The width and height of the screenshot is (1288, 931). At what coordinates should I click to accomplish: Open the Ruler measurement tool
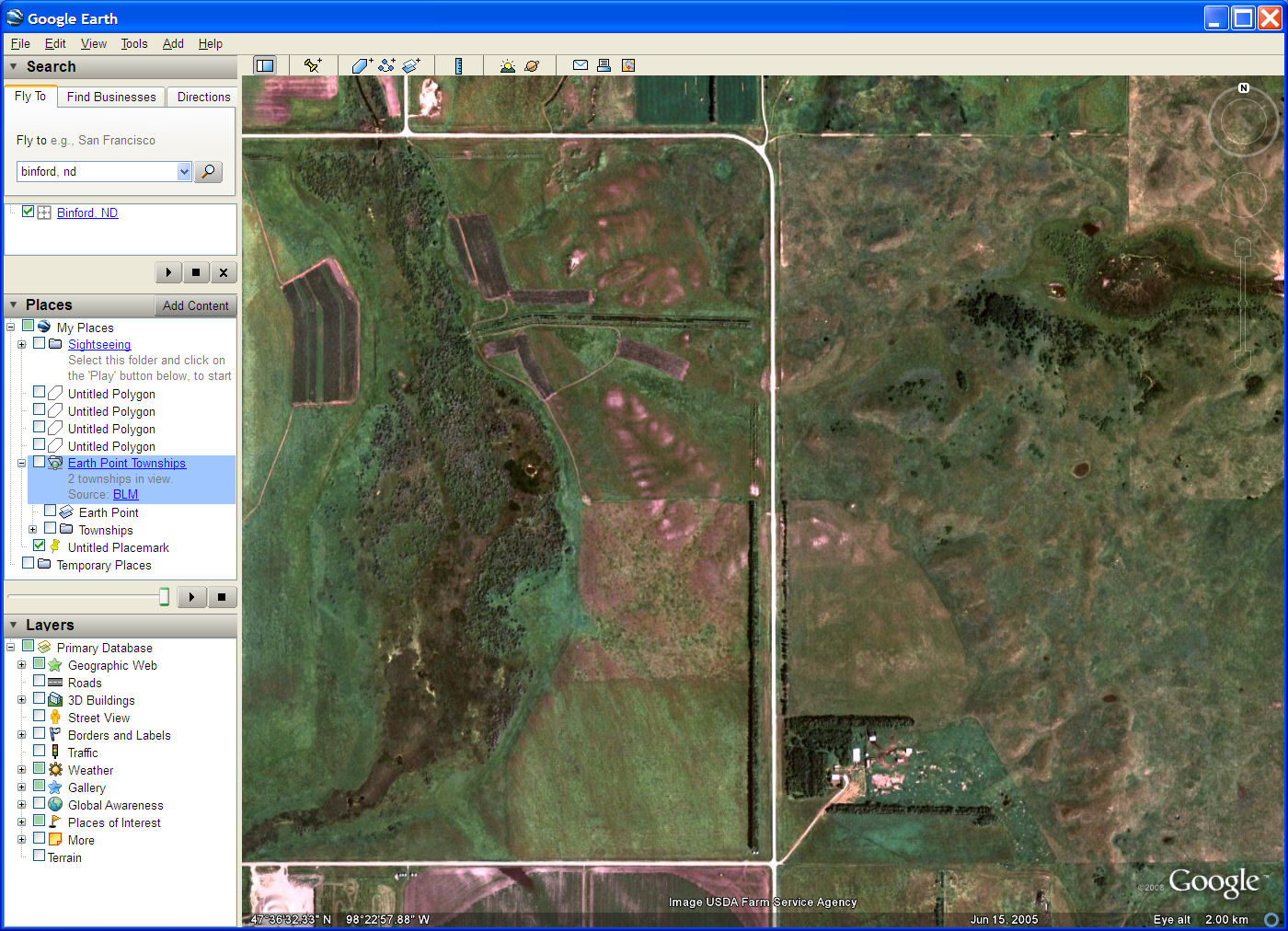pyautogui.click(x=458, y=65)
